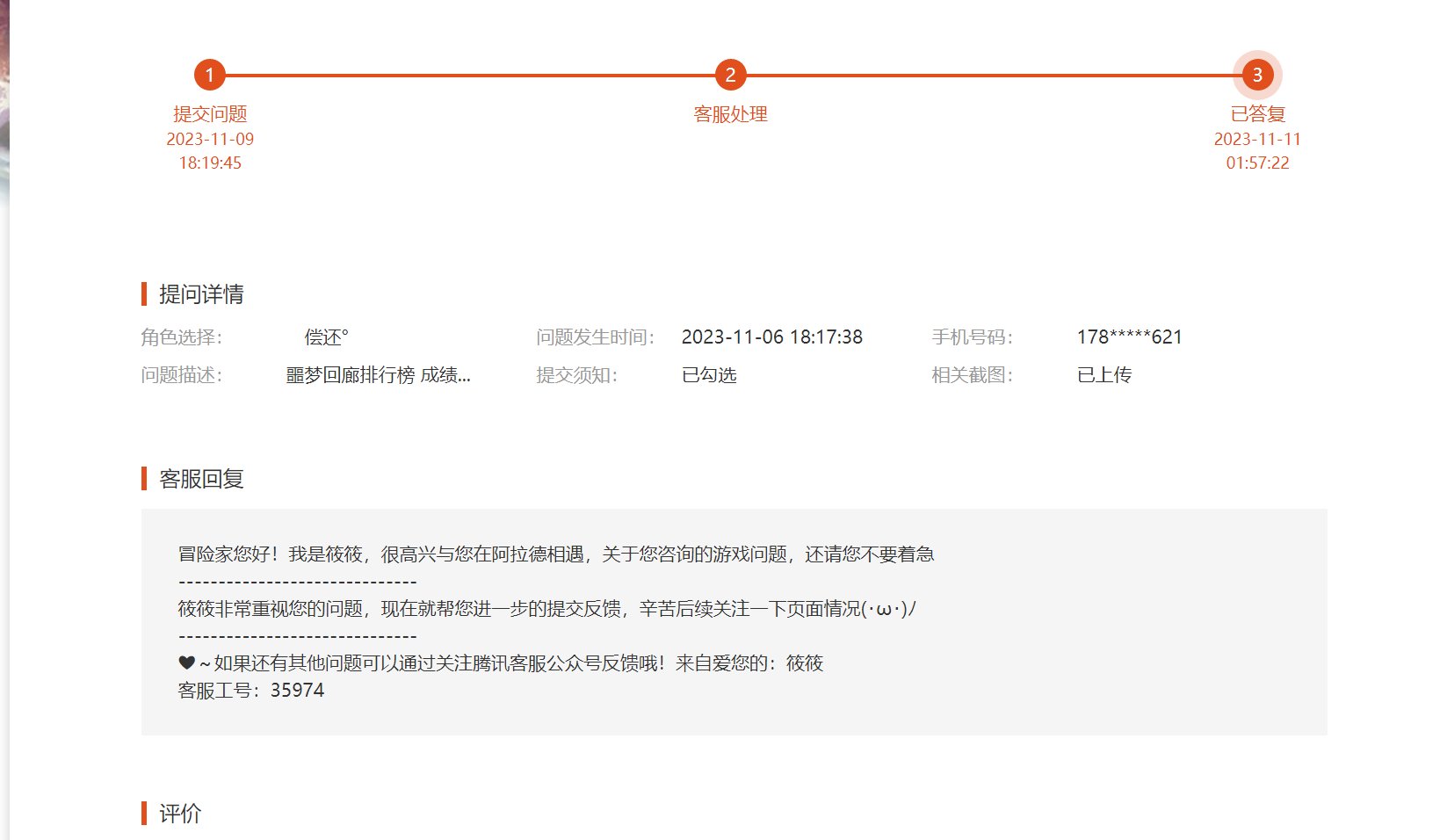Click the submission time 18:19:45
1440x840 pixels.
click(210, 163)
